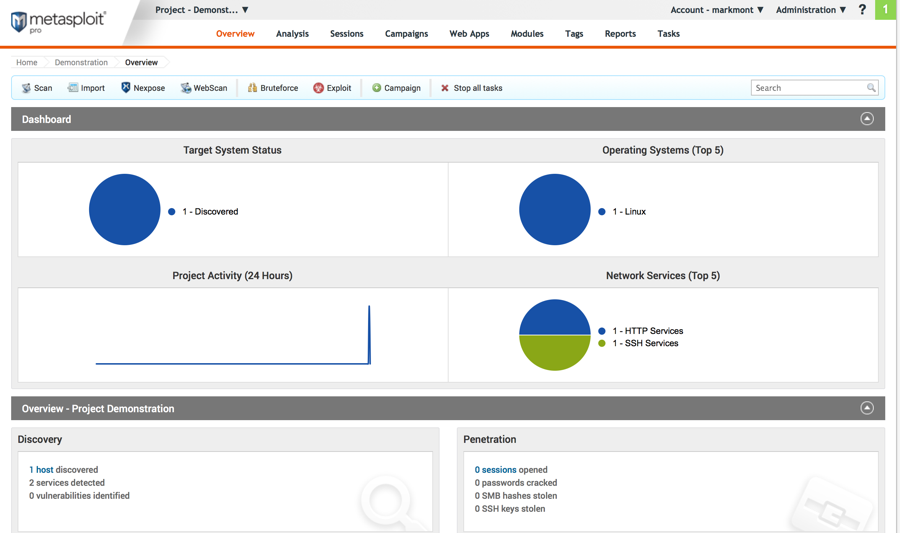Go to the Overview tab
This screenshot has width=900, height=533.
[235, 34]
